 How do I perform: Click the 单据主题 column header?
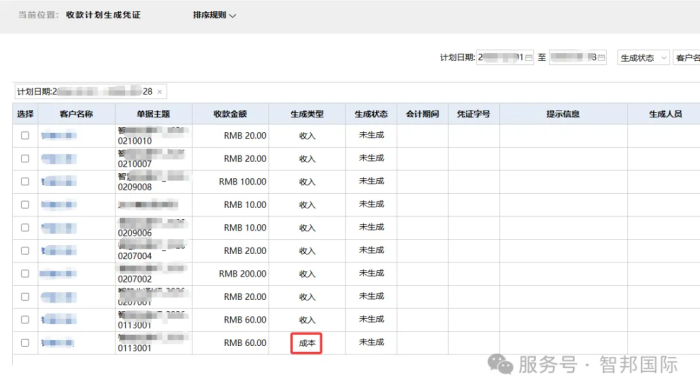pyautogui.click(x=154, y=114)
